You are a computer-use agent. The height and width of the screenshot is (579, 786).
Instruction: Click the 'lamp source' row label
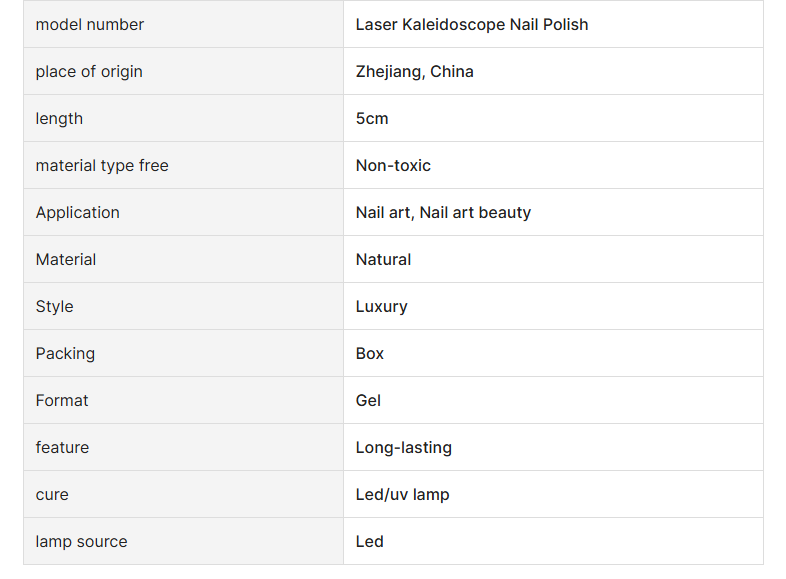[x=82, y=541]
